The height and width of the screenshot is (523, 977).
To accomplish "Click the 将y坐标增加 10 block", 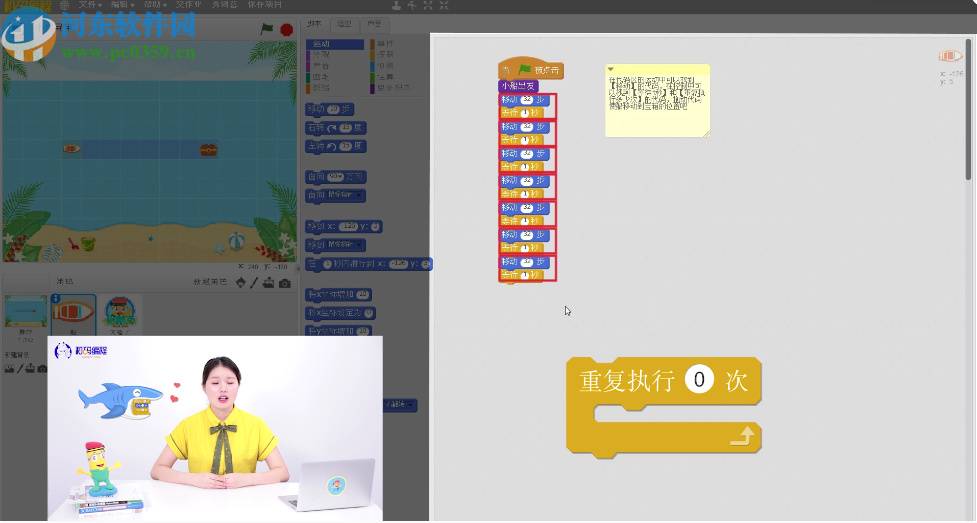I will tap(339, 331).
